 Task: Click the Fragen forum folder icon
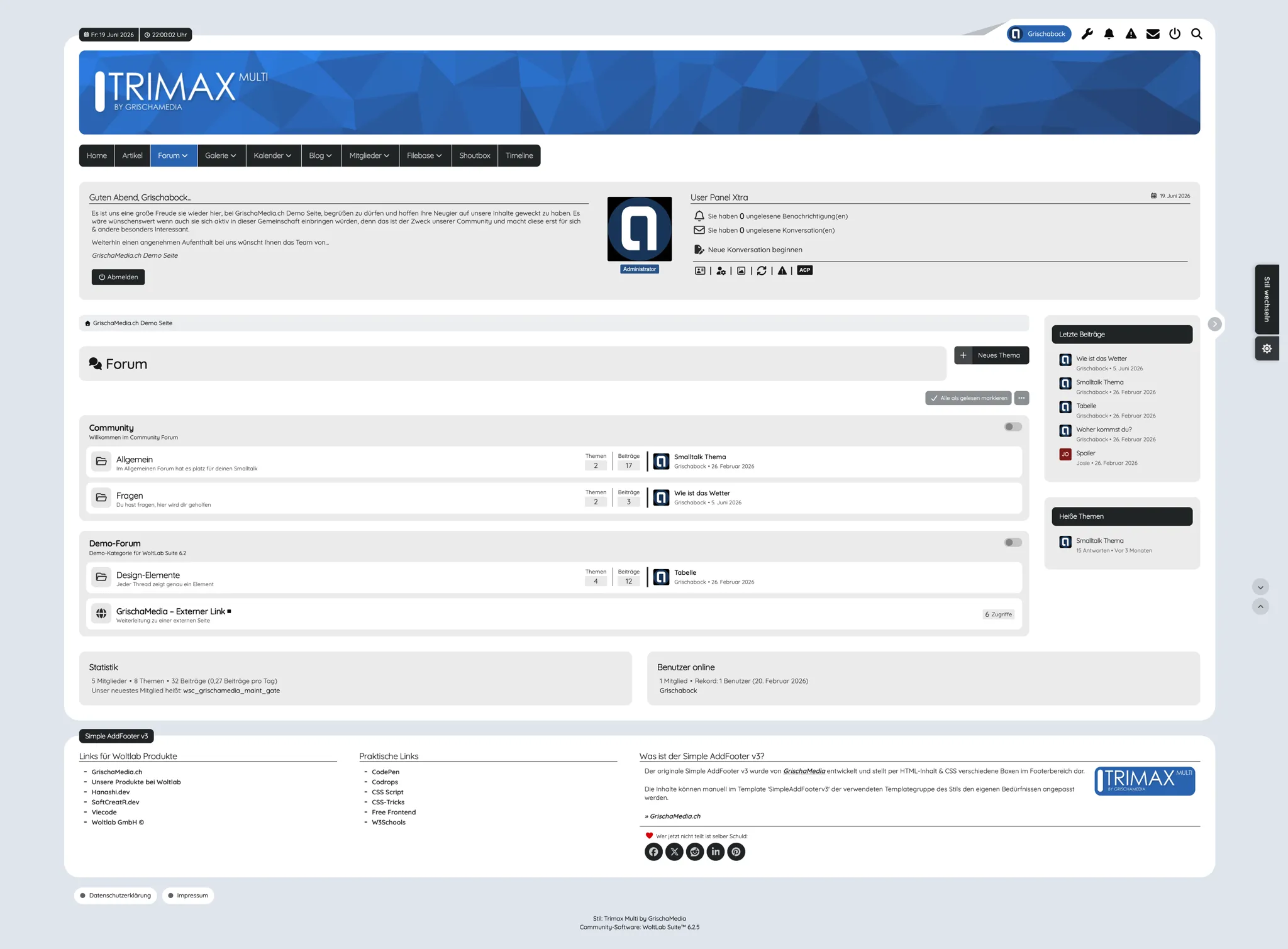(x=101, y=498)
